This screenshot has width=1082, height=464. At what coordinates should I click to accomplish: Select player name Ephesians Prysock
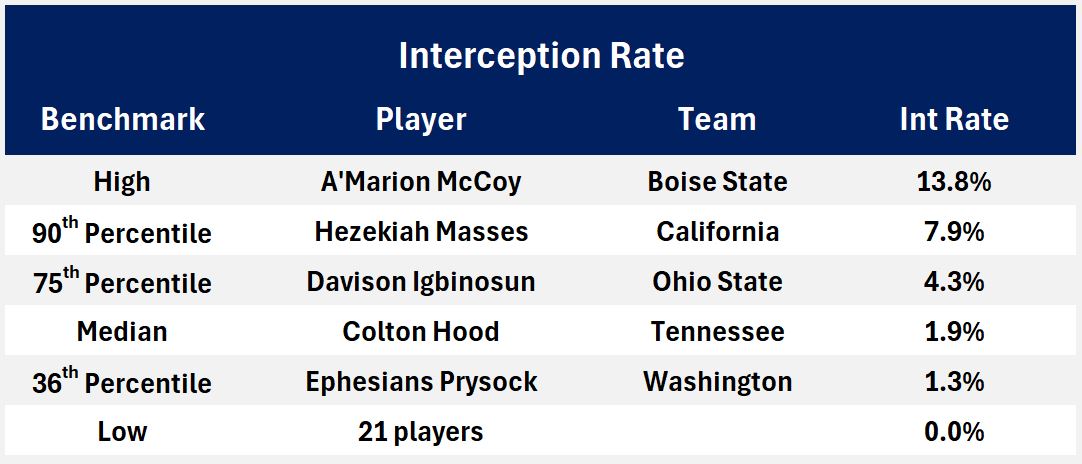421,382
